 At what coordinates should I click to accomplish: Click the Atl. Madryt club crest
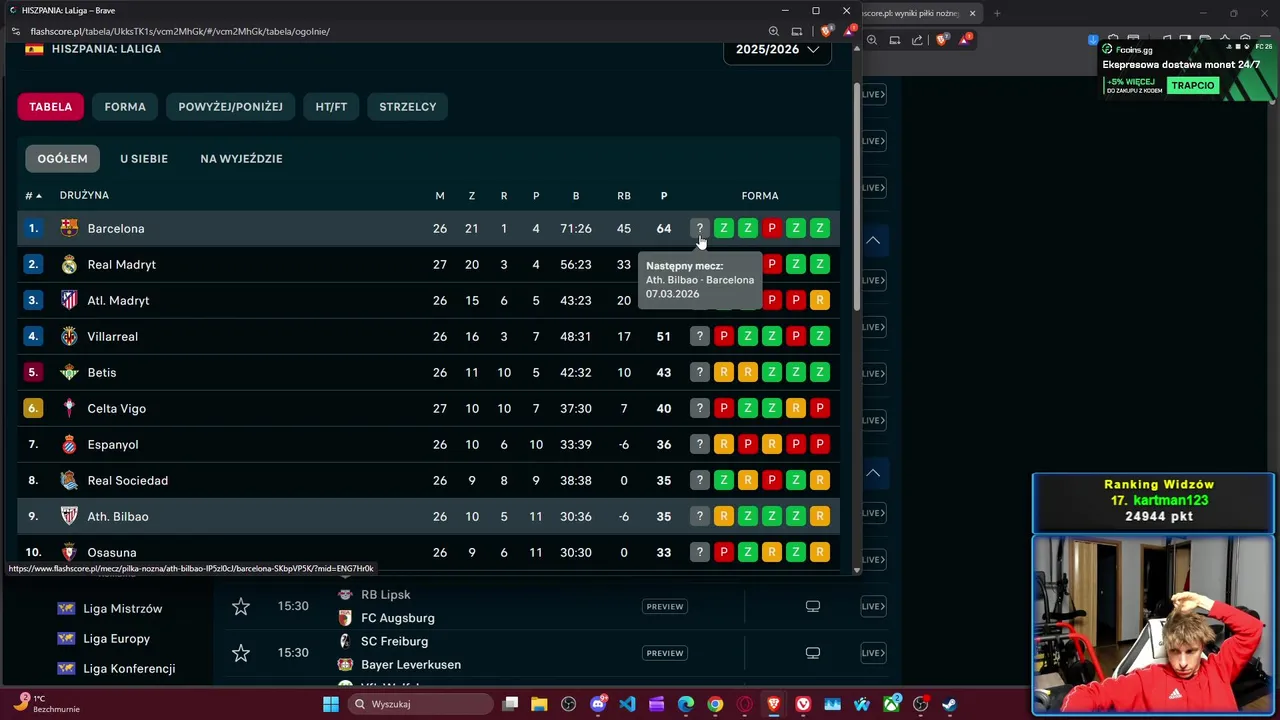click(x=69, y=300)
